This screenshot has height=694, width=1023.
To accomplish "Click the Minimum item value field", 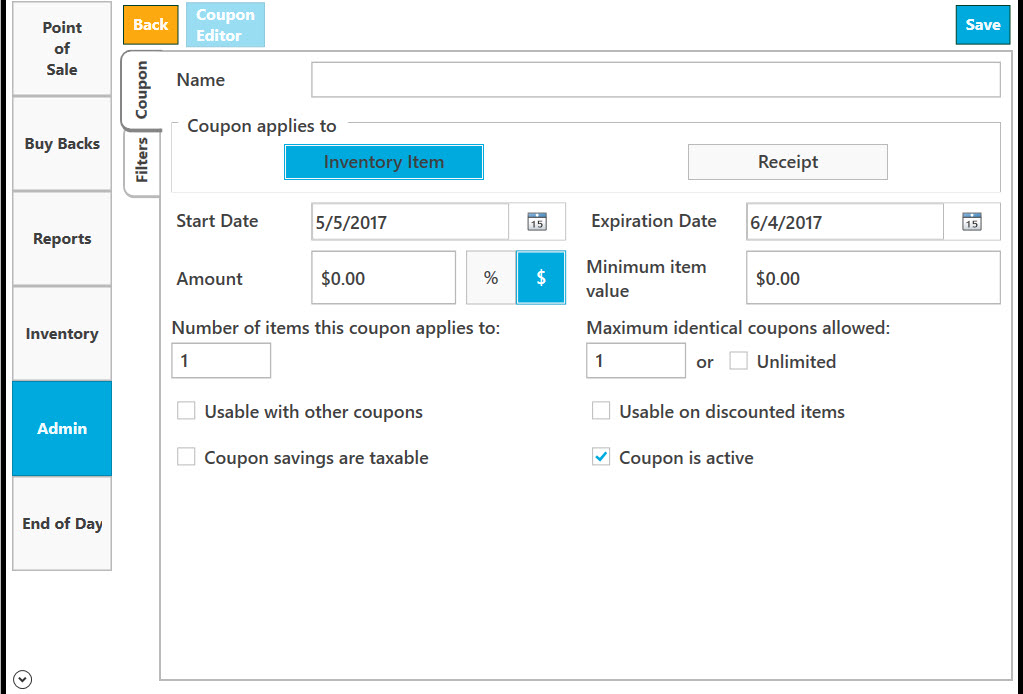I will tap(873, 278).
